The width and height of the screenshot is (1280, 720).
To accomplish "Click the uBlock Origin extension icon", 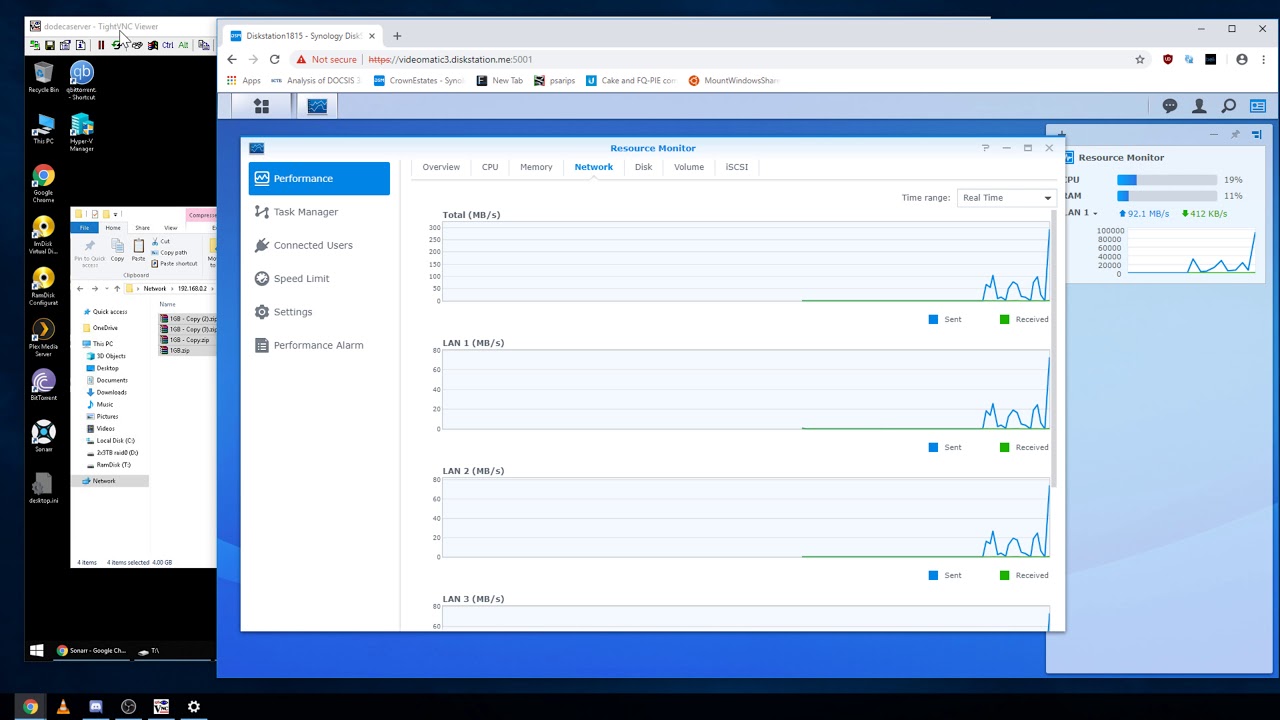I will pyautogui.click(x=1167, y=59).
